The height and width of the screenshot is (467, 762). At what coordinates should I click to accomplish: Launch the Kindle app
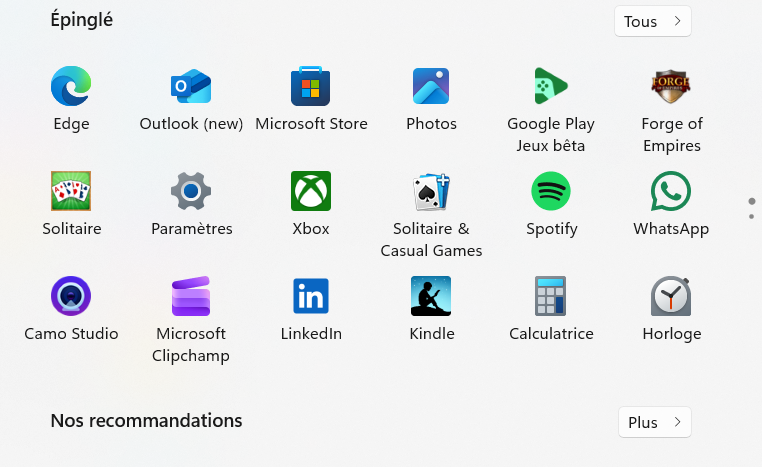pyautogui.click(x=431, y=296)
